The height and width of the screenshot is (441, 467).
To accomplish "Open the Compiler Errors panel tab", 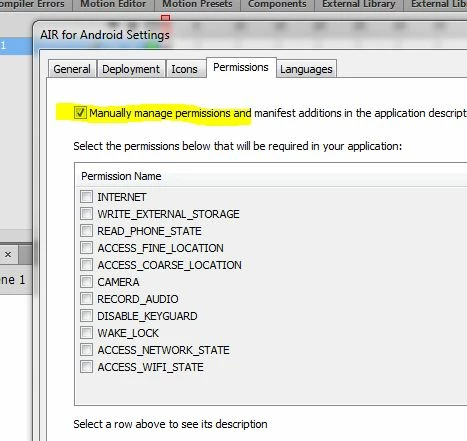I will [x=35, y=4].
